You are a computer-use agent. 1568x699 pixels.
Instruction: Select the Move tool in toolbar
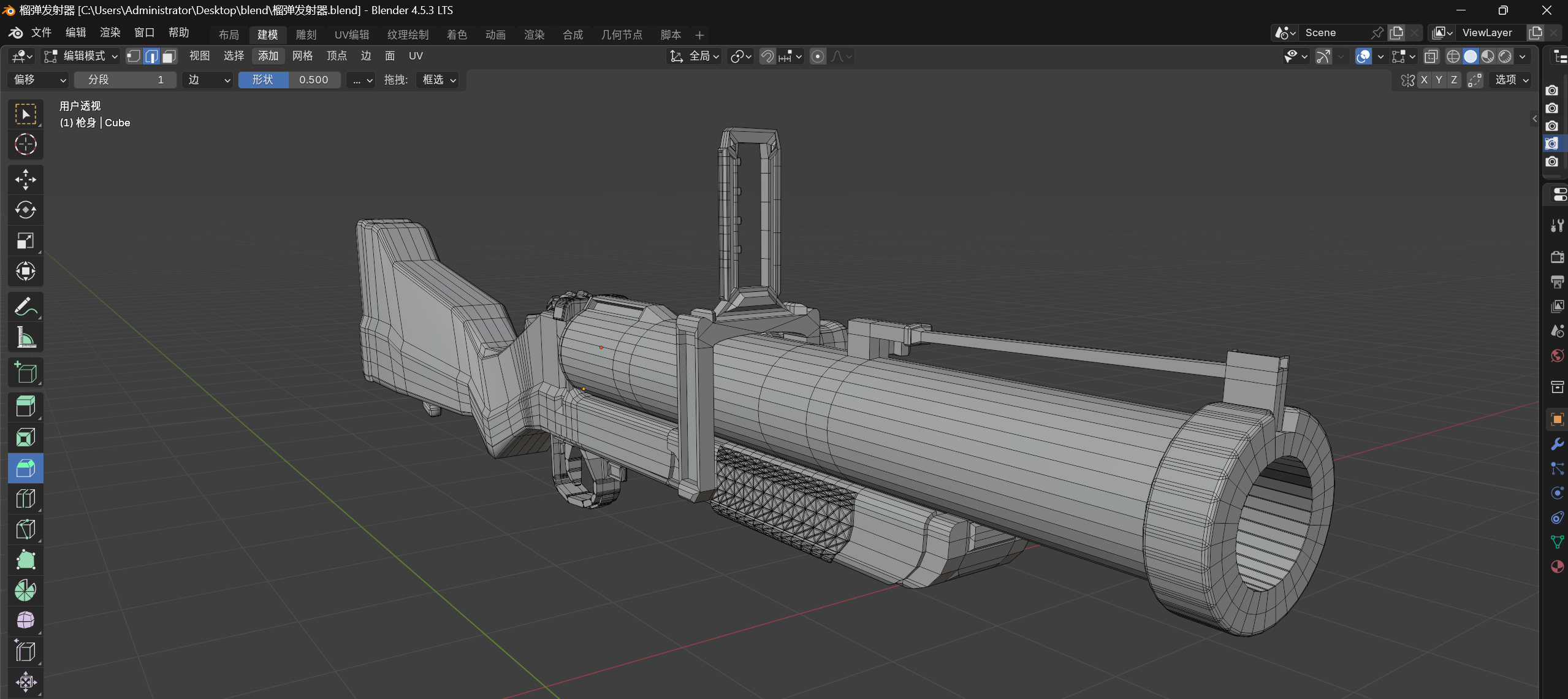point(25,180)
